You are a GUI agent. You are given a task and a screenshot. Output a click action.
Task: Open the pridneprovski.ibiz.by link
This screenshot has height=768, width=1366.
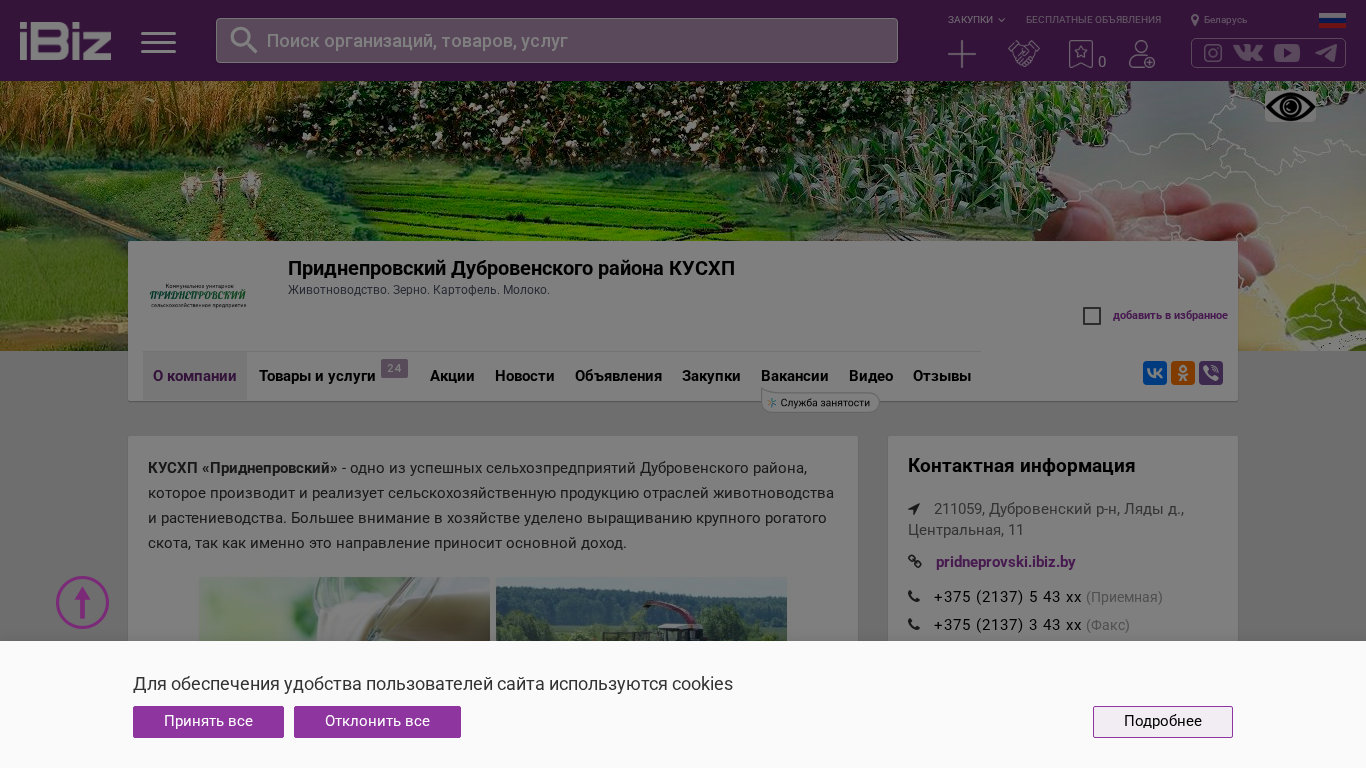coord(1005,562)
